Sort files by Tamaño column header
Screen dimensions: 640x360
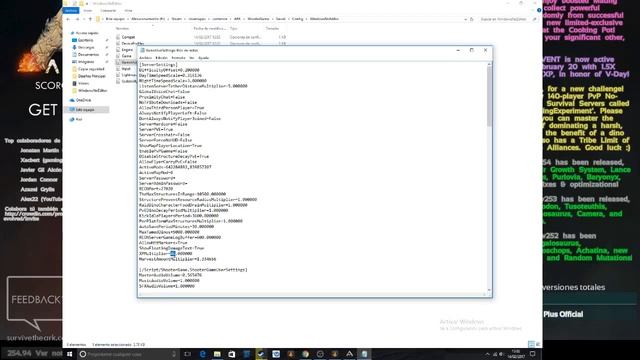(272, 29)
